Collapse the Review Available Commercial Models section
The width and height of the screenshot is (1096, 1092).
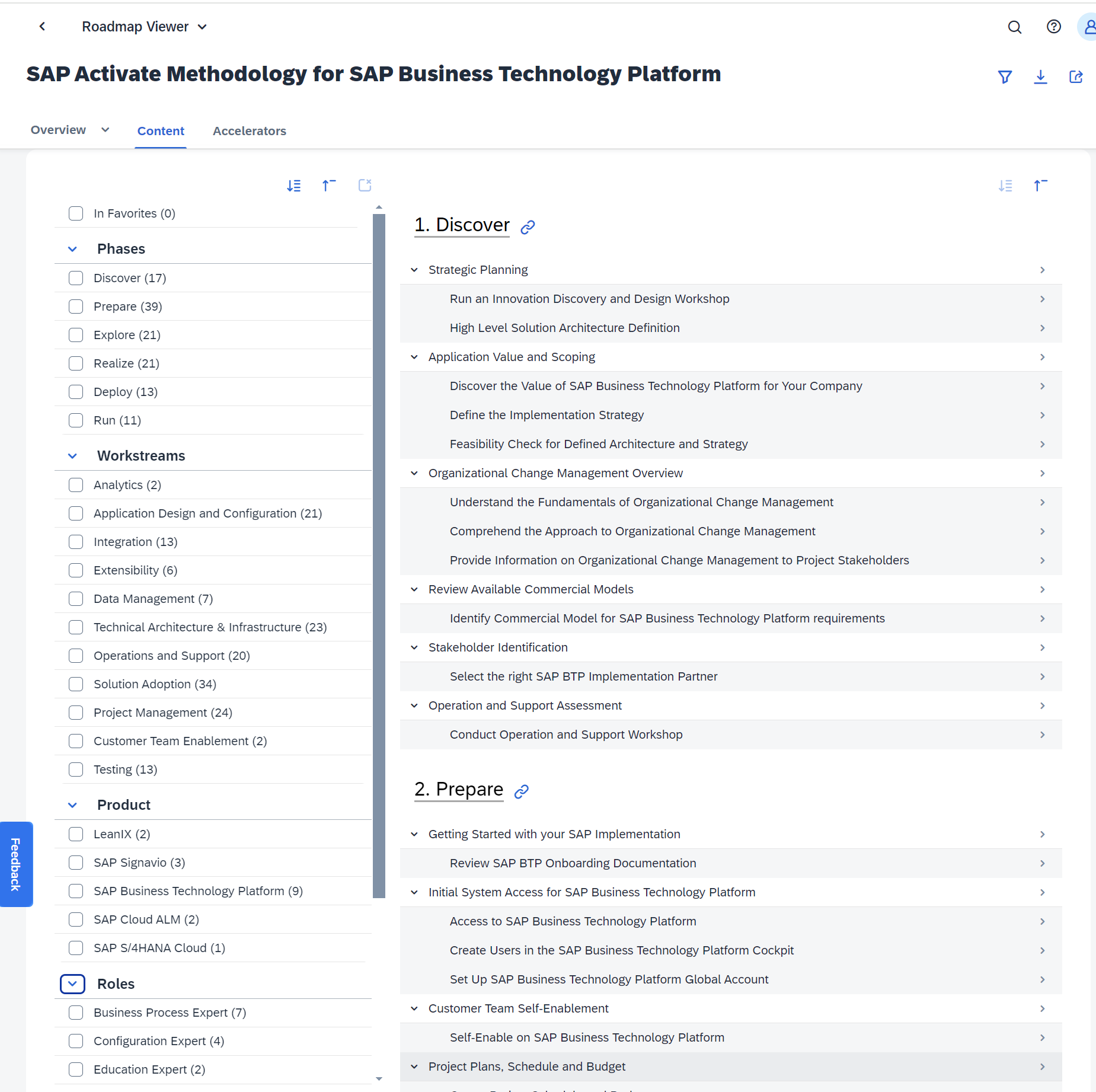click(x=414, y=589)
